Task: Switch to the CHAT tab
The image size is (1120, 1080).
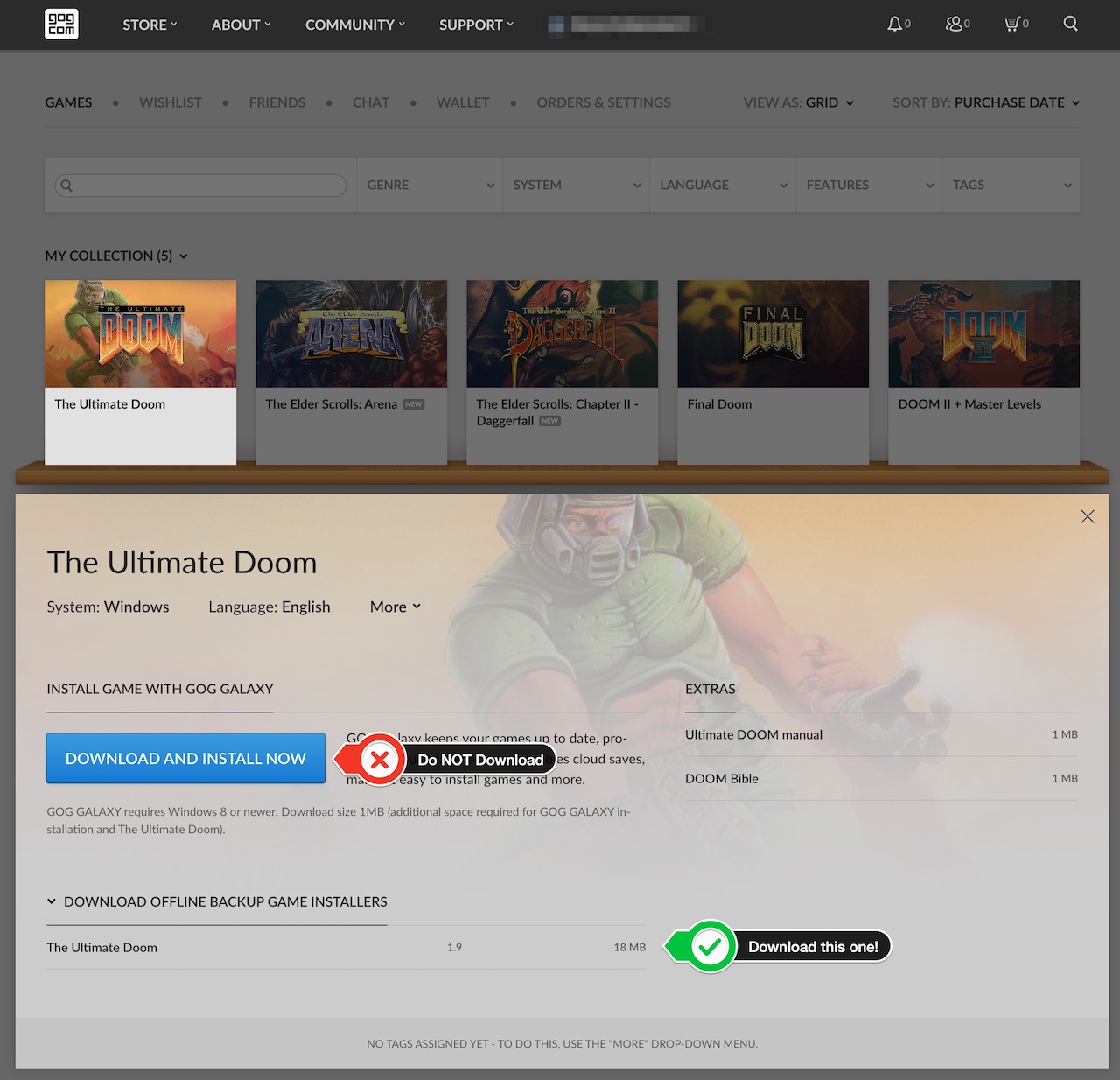Action: click(371, 102)
